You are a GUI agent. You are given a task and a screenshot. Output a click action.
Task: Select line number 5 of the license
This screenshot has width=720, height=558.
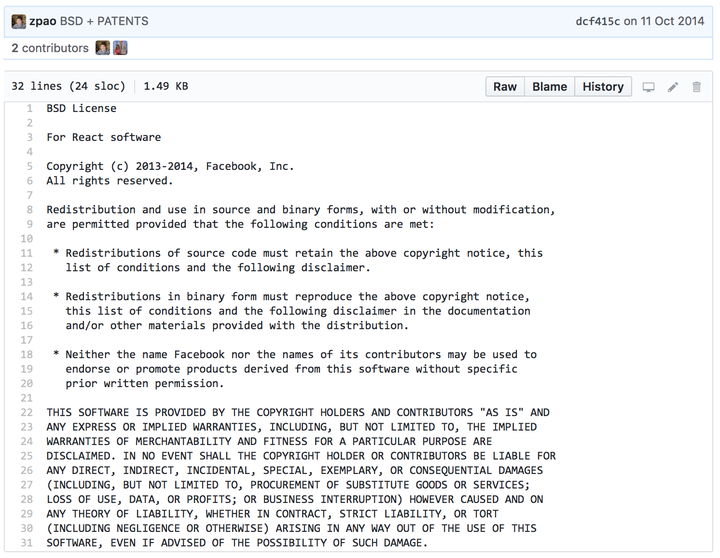tap(29, 166)
